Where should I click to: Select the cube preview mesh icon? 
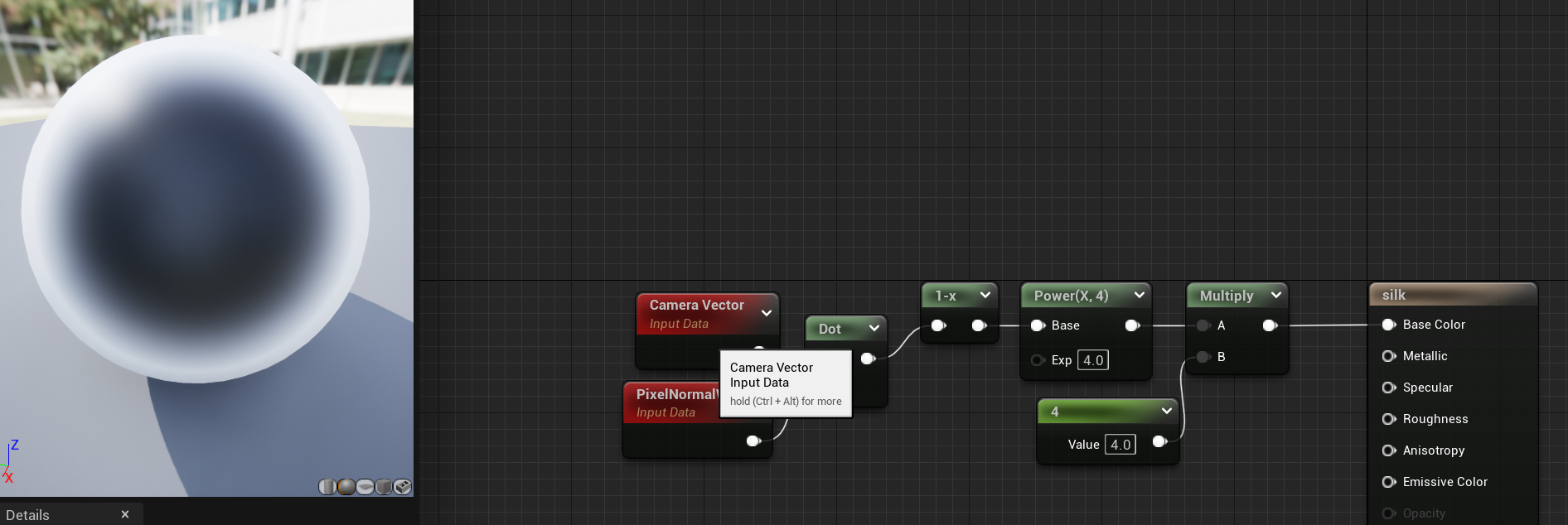point(384,487)
